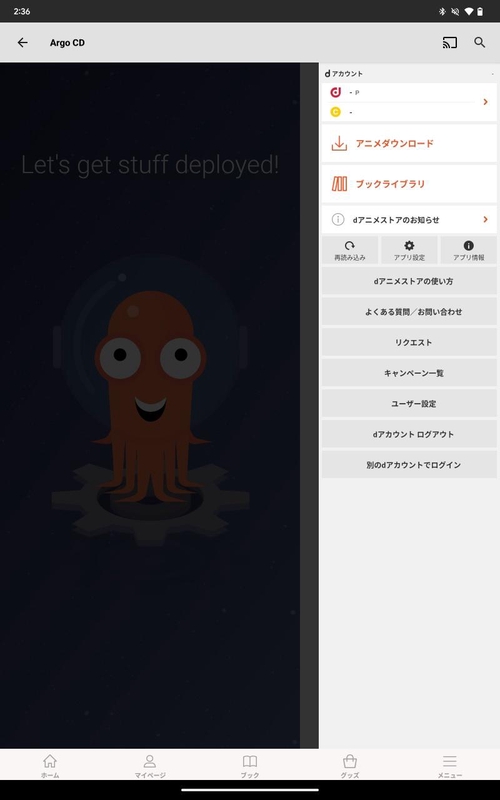Open ユーザー設定

(x=409, y=404)
